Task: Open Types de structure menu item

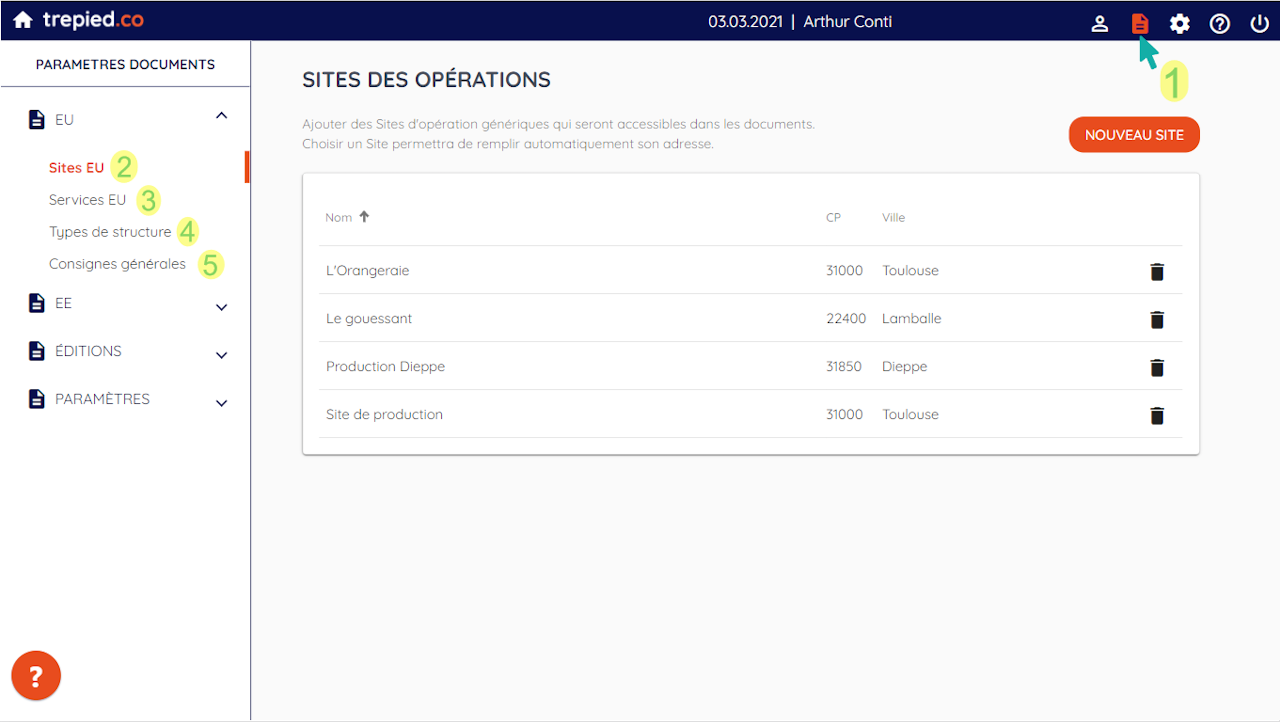Action: (110, 232)
